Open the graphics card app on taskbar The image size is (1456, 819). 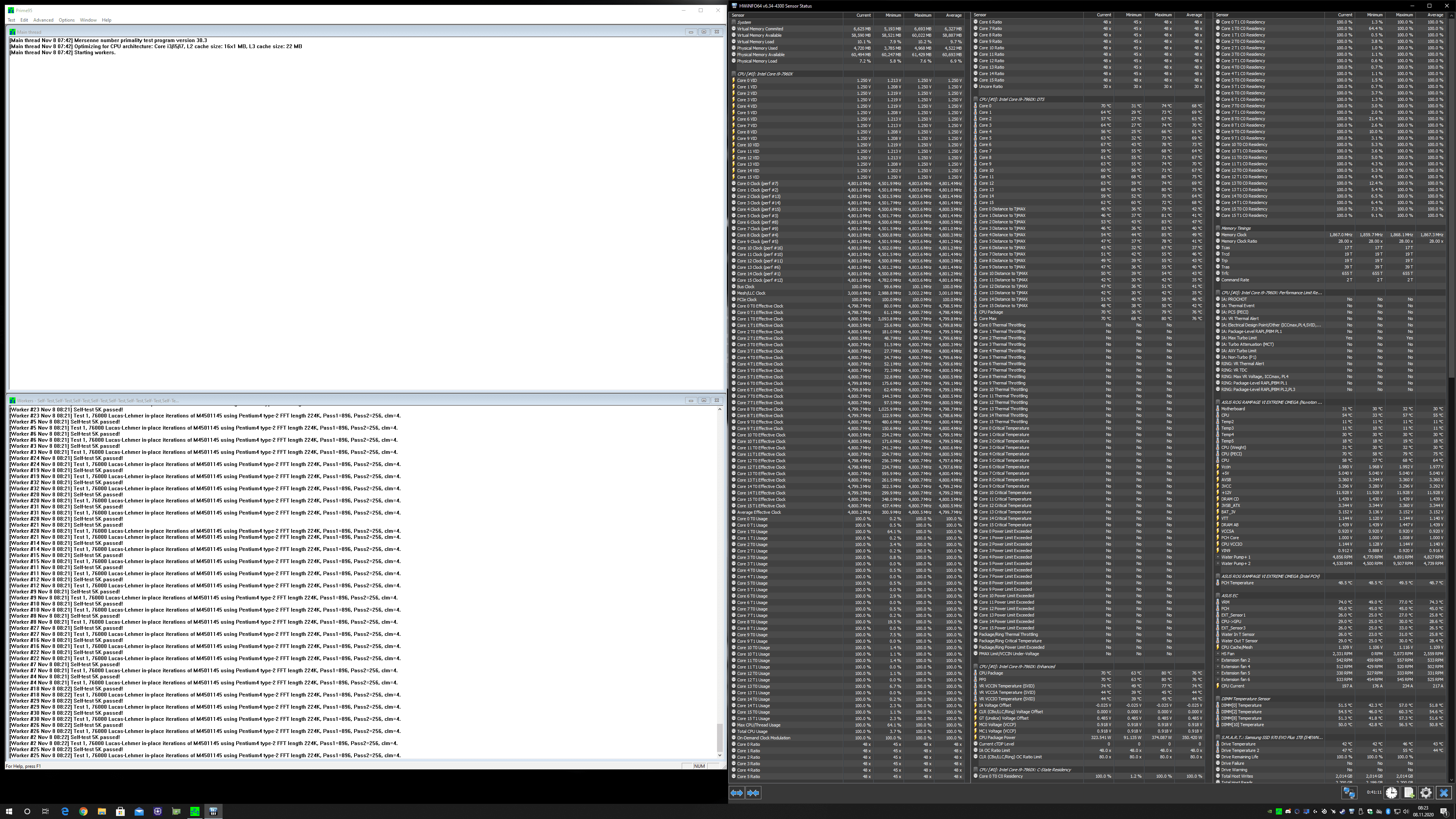coord(176,811)
